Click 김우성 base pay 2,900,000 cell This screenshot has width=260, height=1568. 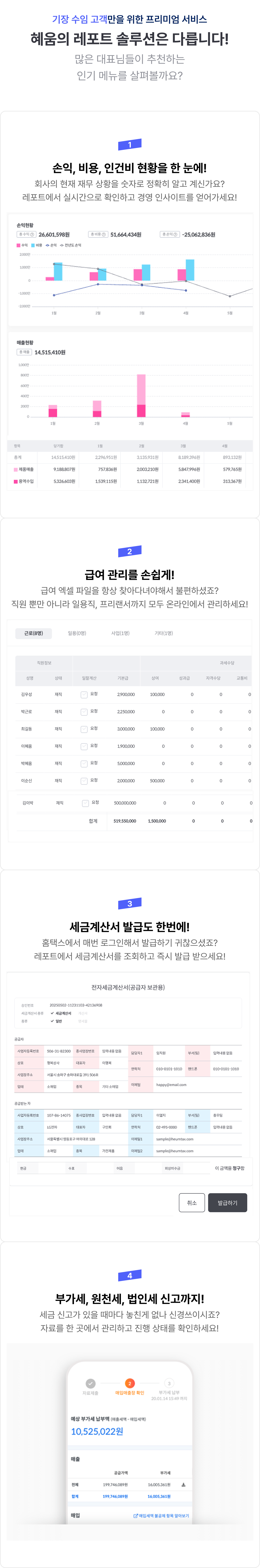(x=126, y=694)
